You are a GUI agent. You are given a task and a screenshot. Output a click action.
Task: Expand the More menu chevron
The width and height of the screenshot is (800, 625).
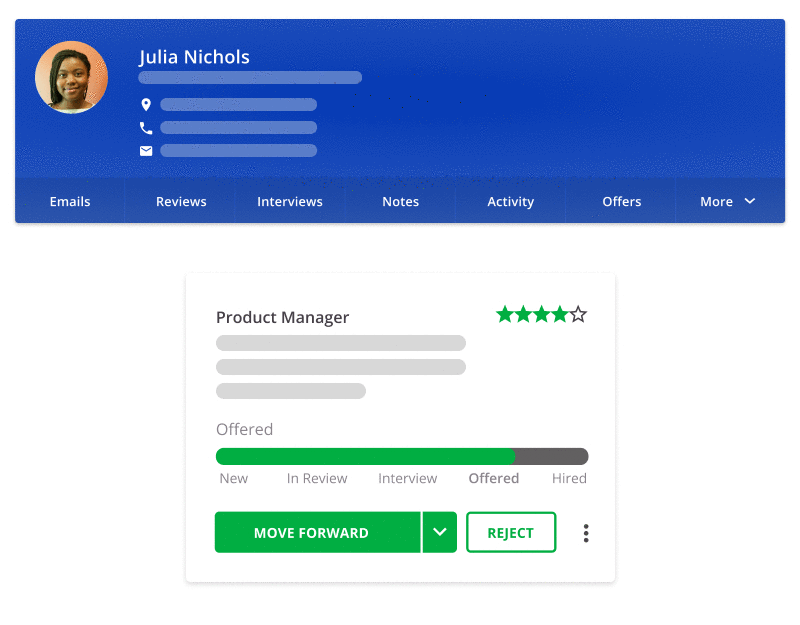pos(750,201)
